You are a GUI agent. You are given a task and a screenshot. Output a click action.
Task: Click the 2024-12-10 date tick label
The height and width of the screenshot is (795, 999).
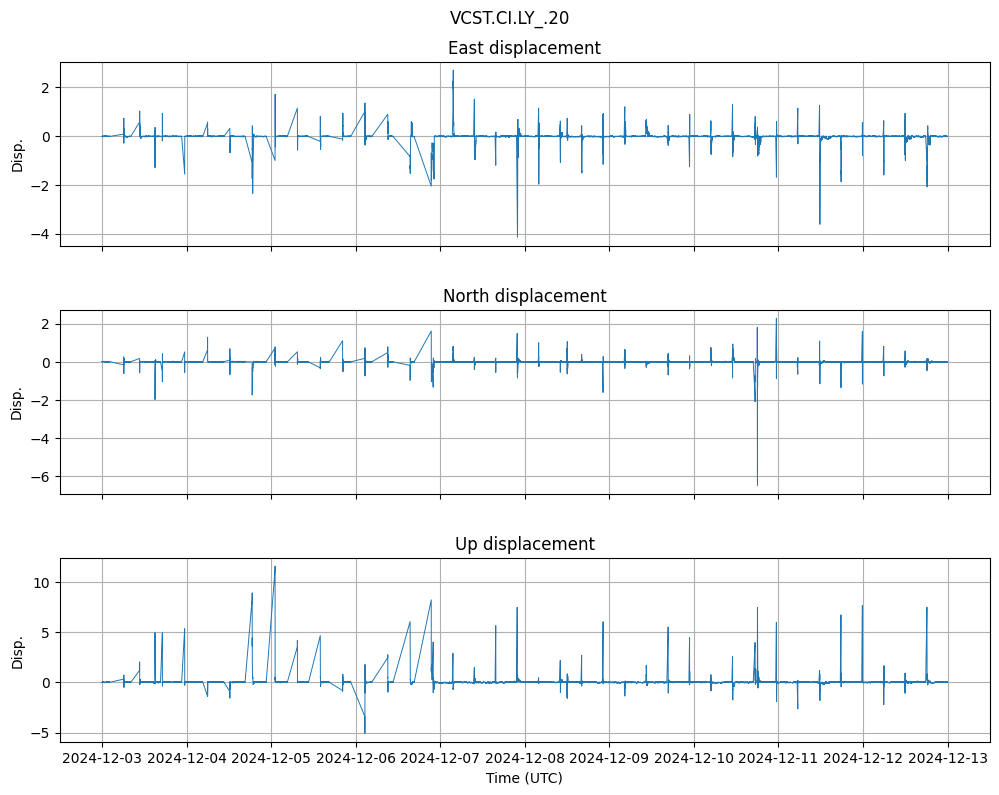[x=694, y=758]
